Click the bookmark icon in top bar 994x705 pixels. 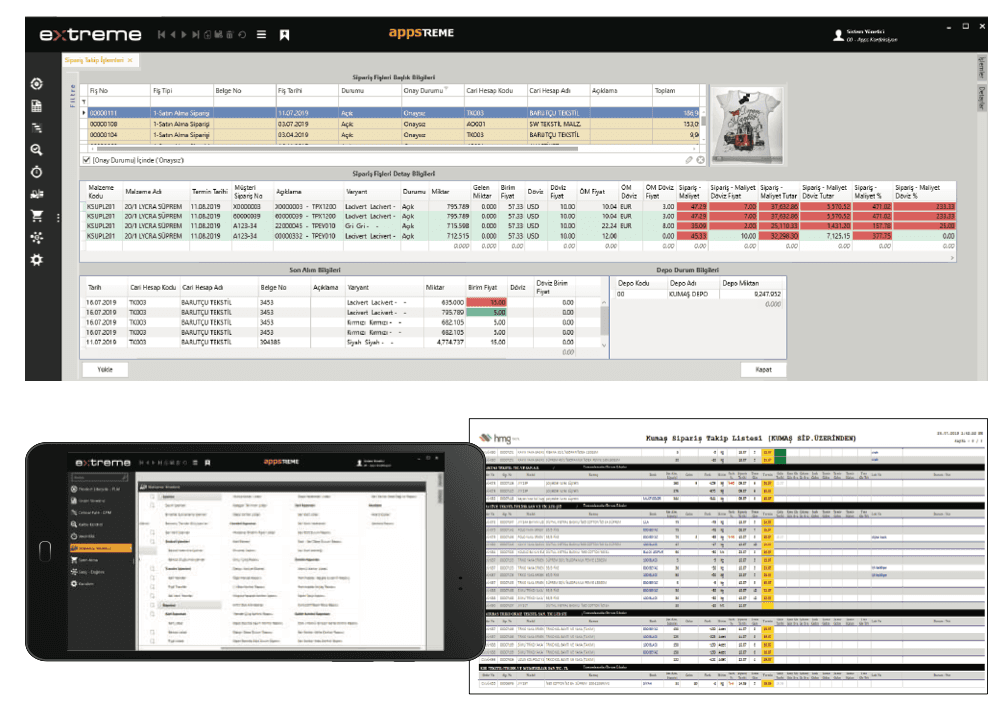(285, 35)
